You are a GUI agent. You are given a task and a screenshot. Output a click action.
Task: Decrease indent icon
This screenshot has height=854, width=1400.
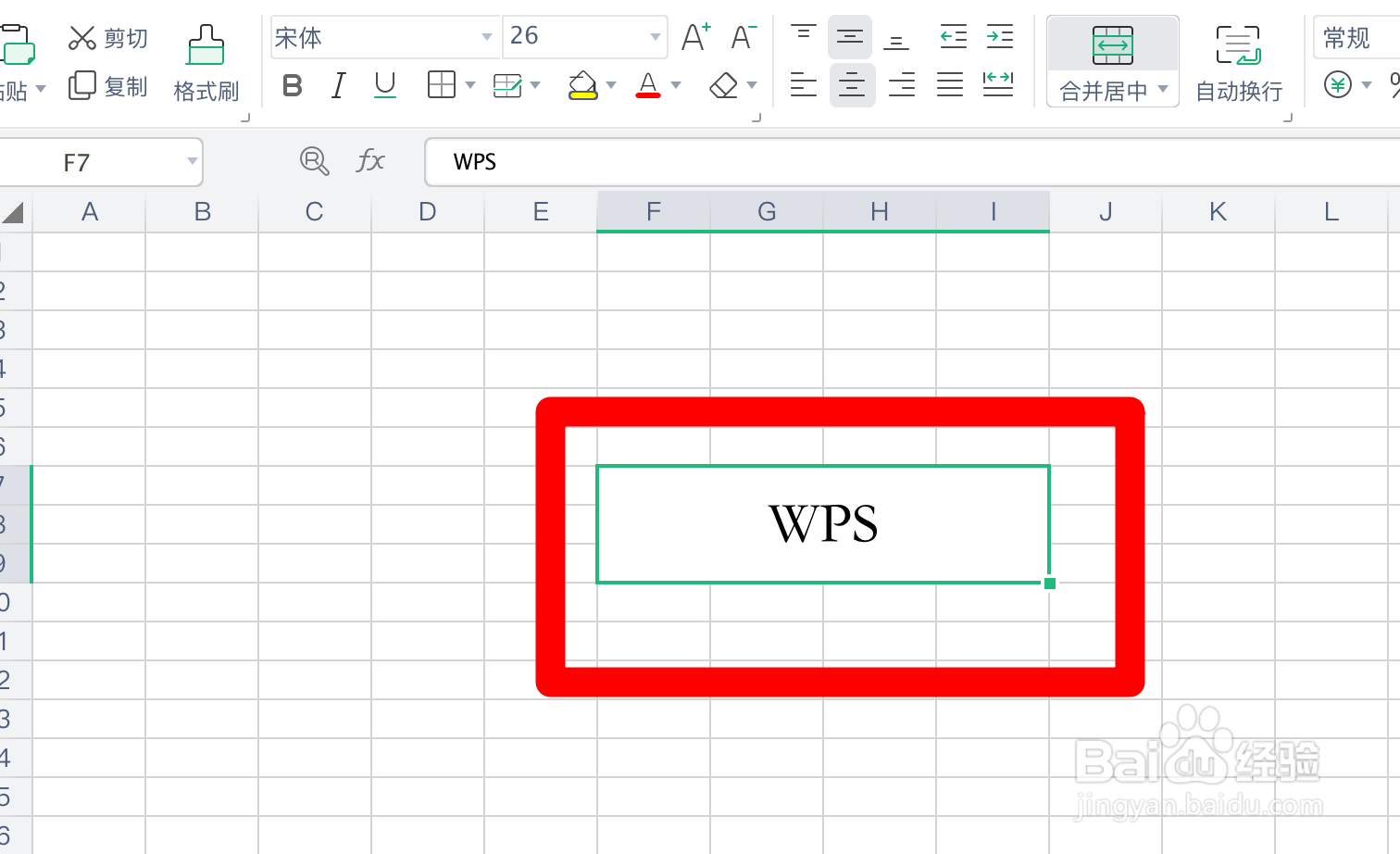click(x=953, y=37)
